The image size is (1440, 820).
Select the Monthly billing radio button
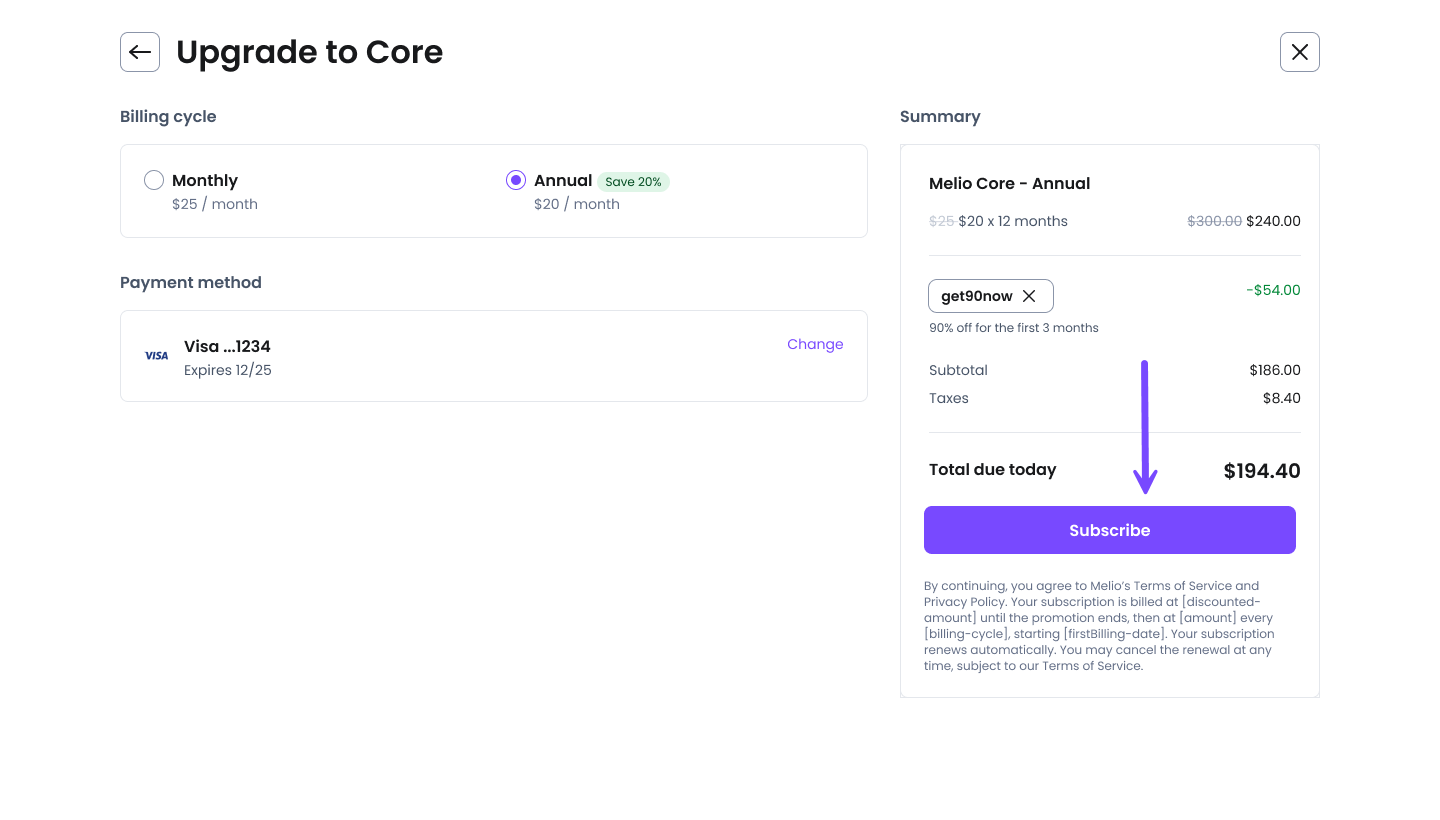point(154,180)
